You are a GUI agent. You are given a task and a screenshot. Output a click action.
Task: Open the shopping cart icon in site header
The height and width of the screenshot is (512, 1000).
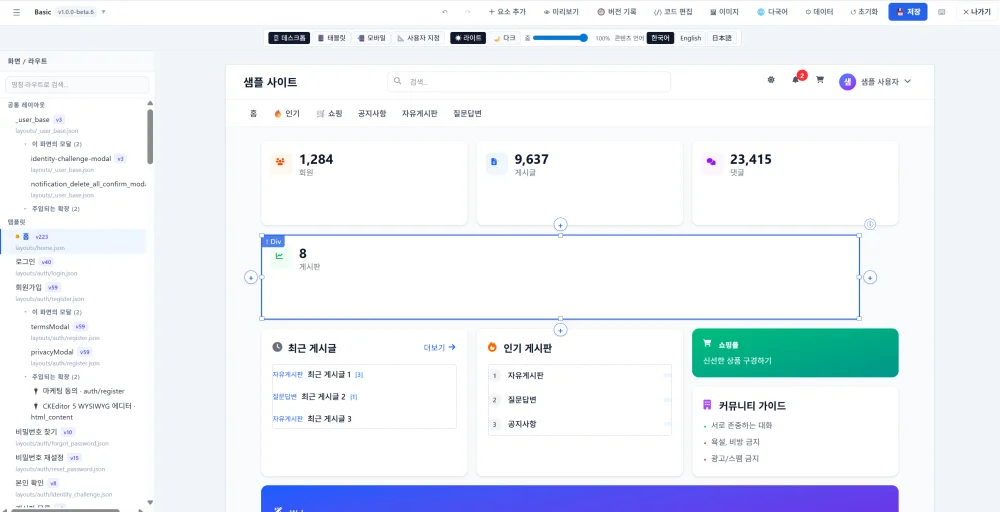(x=820, y=80)
